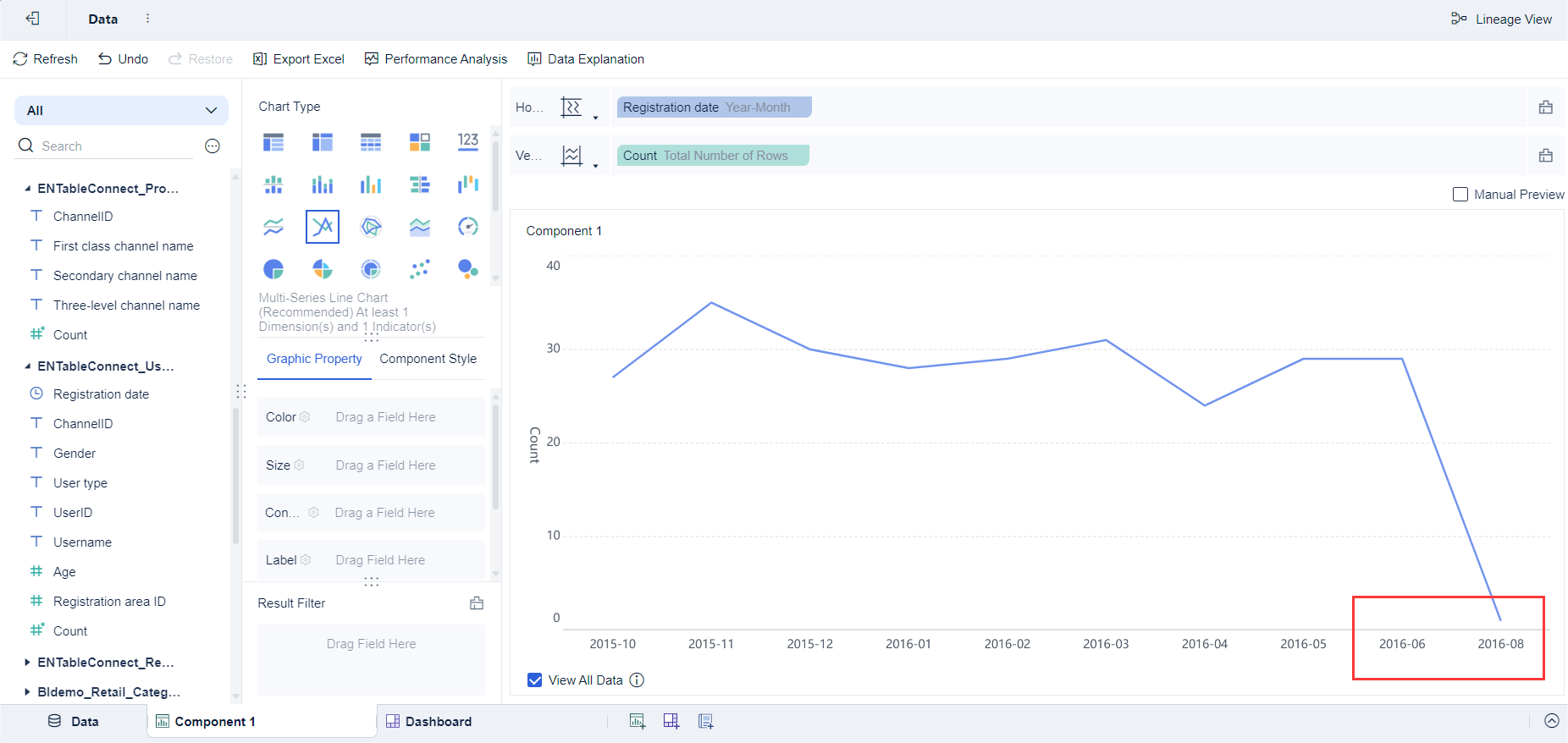
Task: Select the Registration date field
Action: click(x=101, y=394)
